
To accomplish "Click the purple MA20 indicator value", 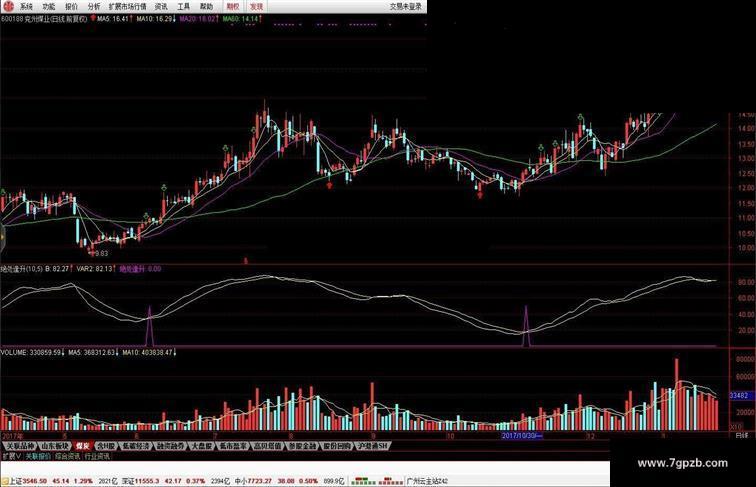I will pyautogui.click(x=197, y=19).
